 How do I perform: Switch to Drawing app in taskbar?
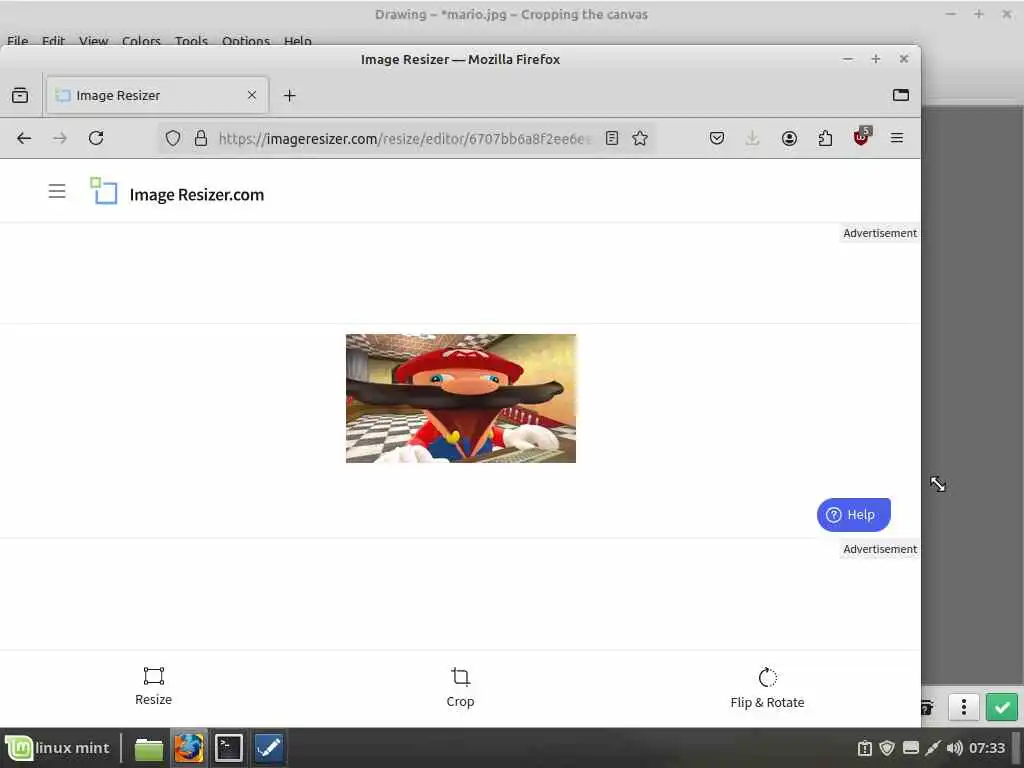[268, 748]
